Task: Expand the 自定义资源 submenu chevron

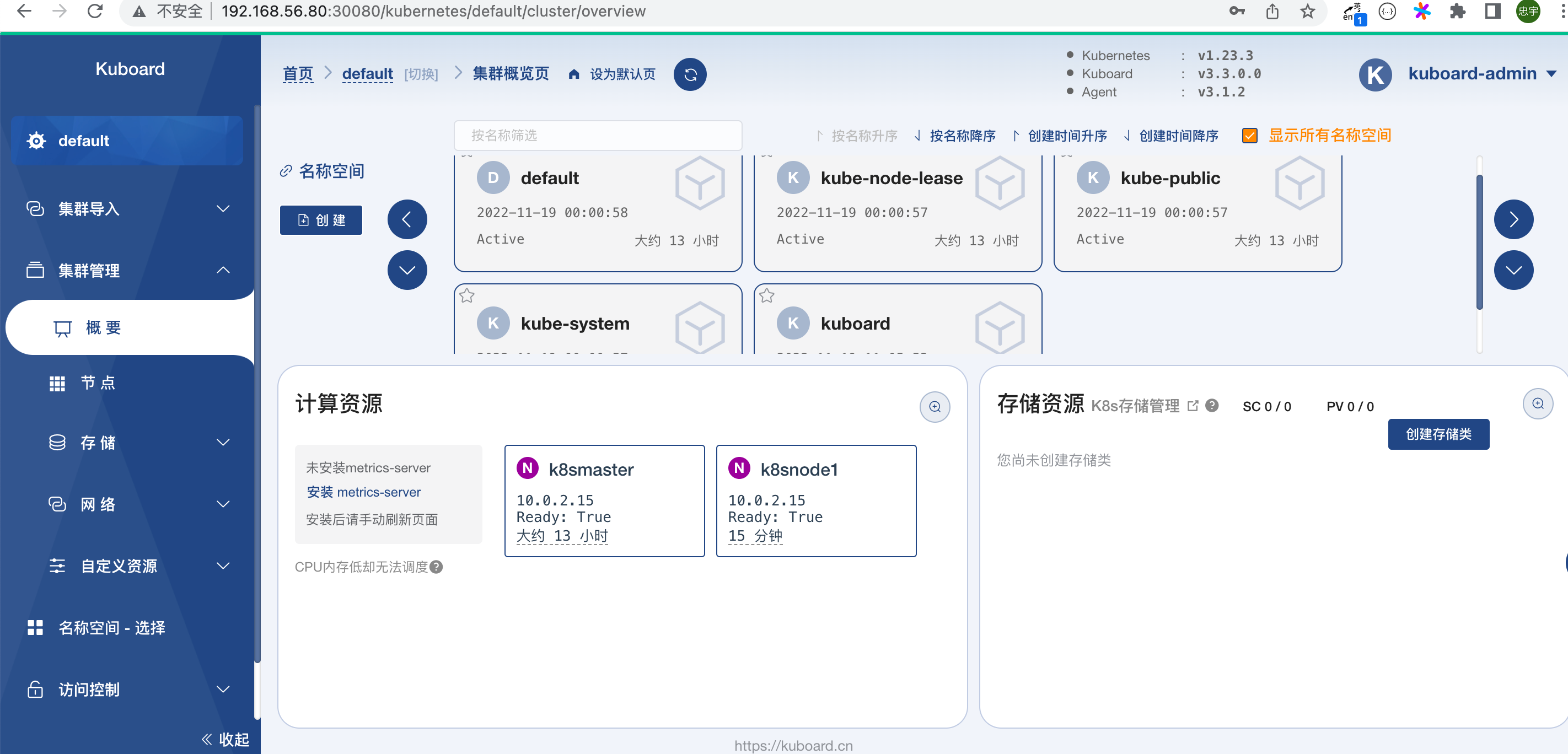Action: point(223,566)
